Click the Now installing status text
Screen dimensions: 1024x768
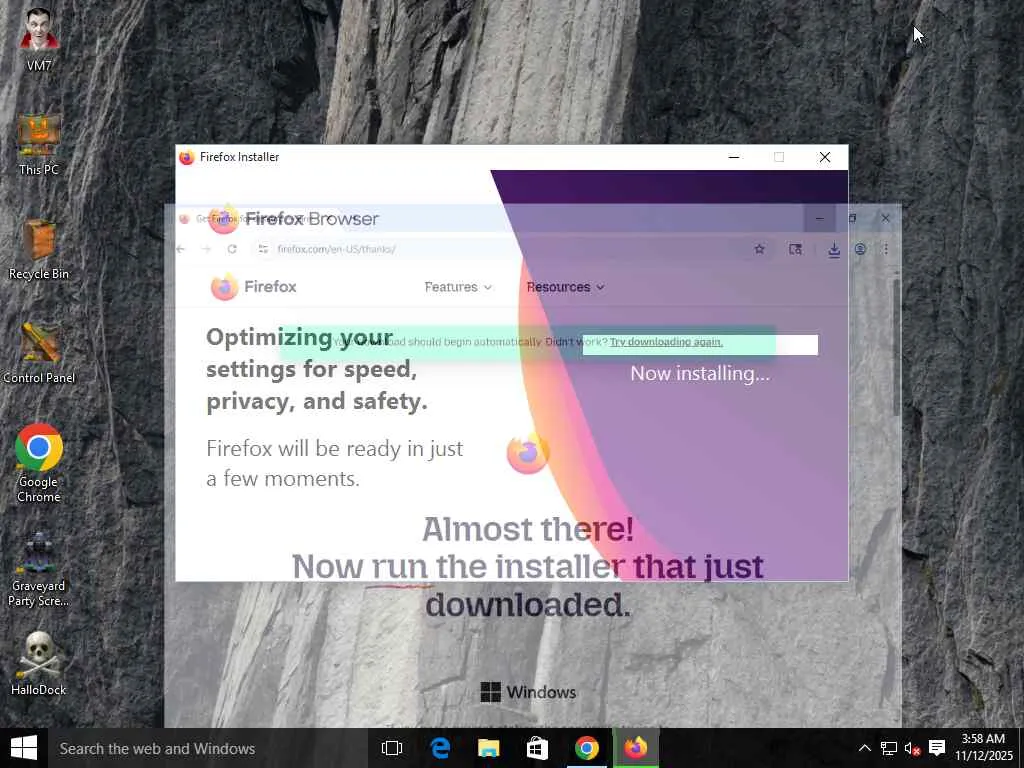click(700, 374)
